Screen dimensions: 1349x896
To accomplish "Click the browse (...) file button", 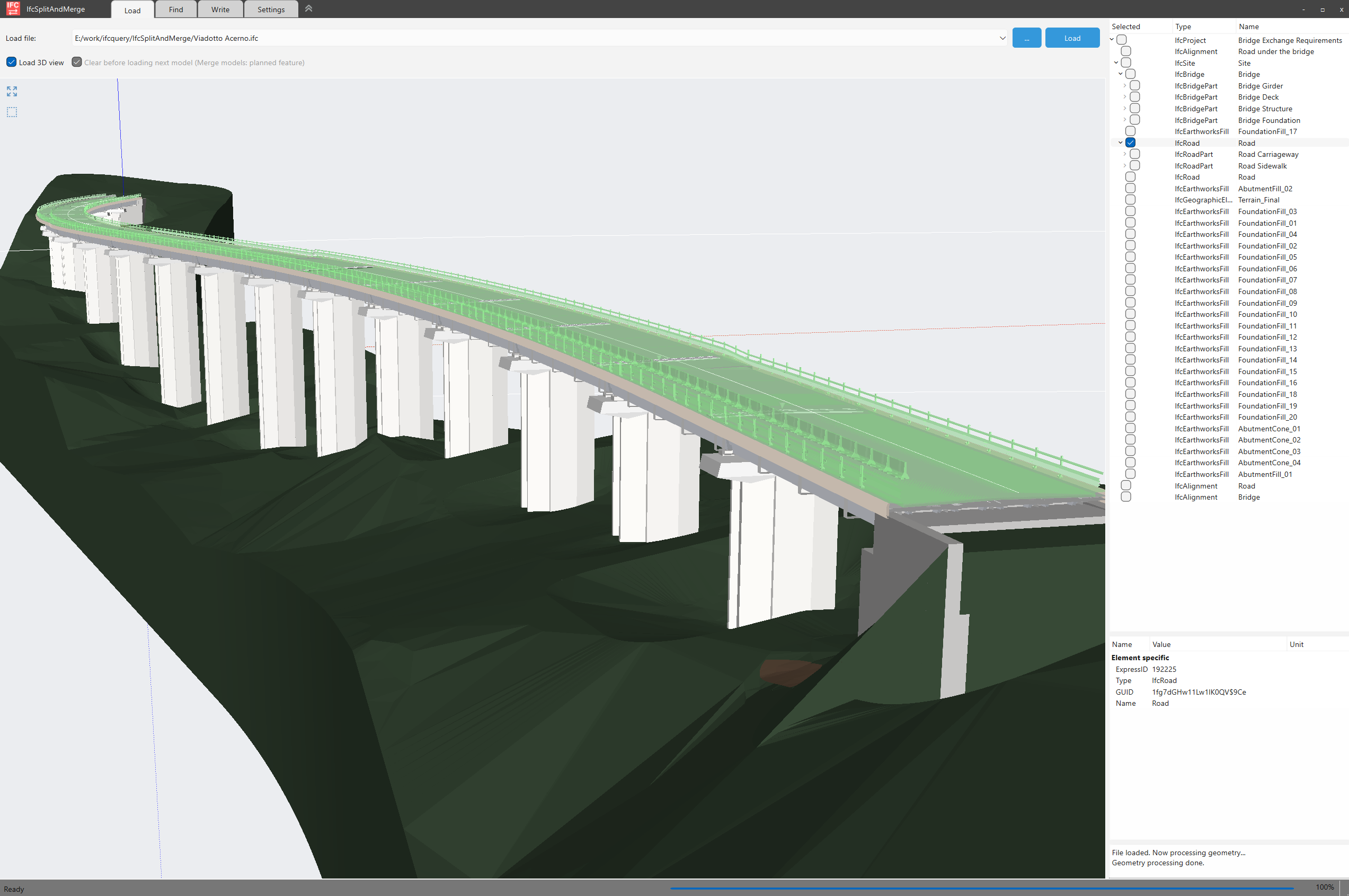I will (1026, 38).
